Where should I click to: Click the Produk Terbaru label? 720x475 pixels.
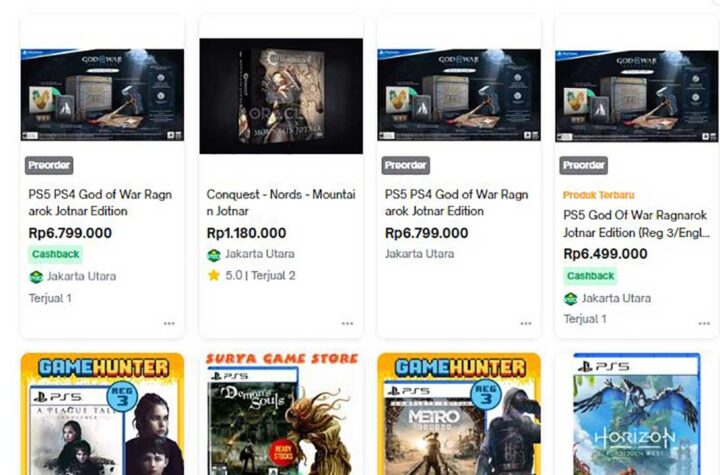click(599, 195)
